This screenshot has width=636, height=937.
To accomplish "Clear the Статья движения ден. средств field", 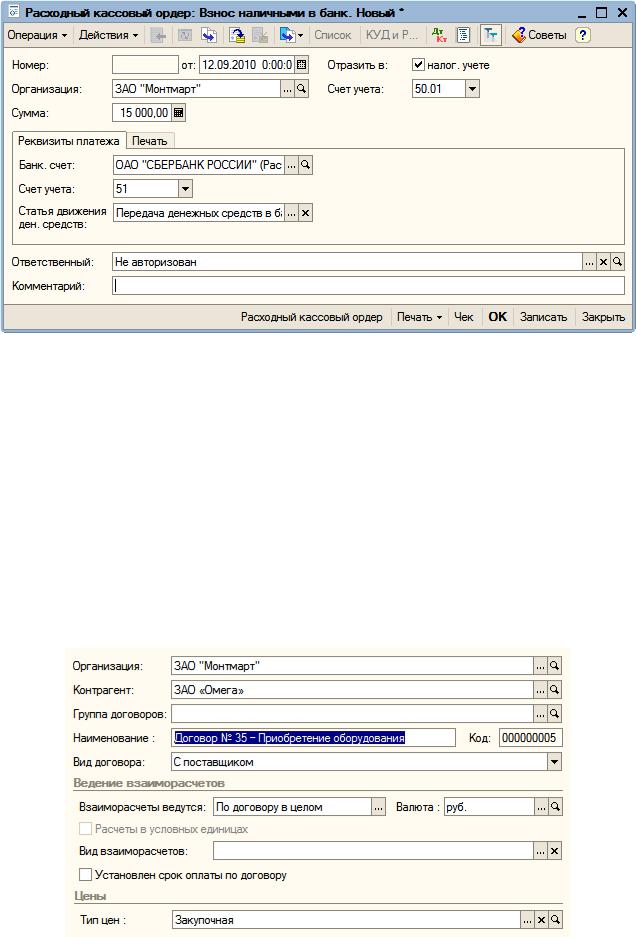I will point(305,213).
